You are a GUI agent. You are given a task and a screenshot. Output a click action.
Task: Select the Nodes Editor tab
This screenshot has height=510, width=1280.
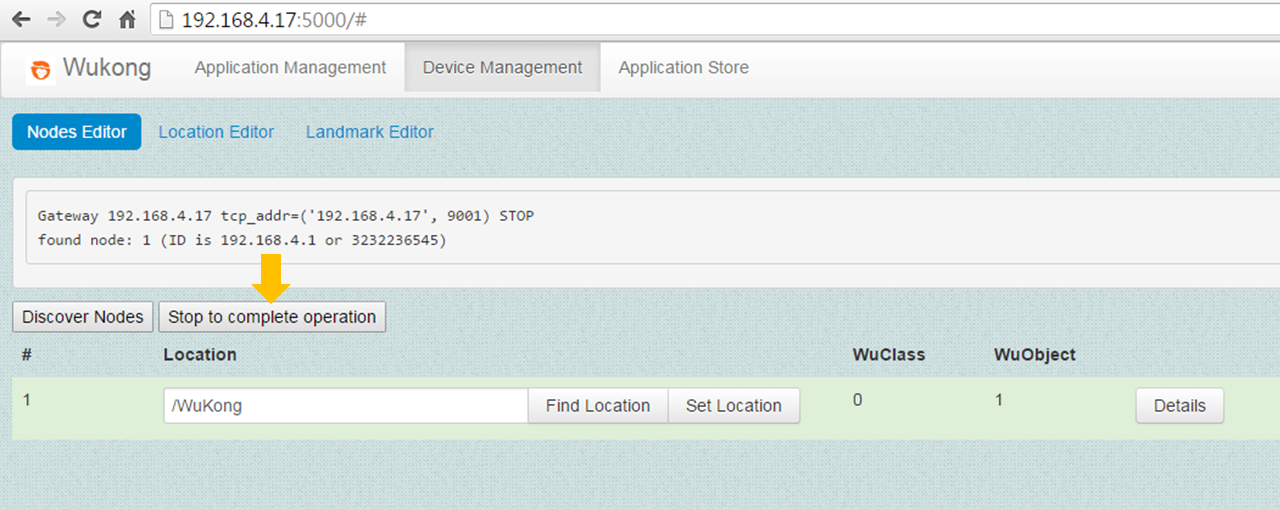tap(77, 132)
